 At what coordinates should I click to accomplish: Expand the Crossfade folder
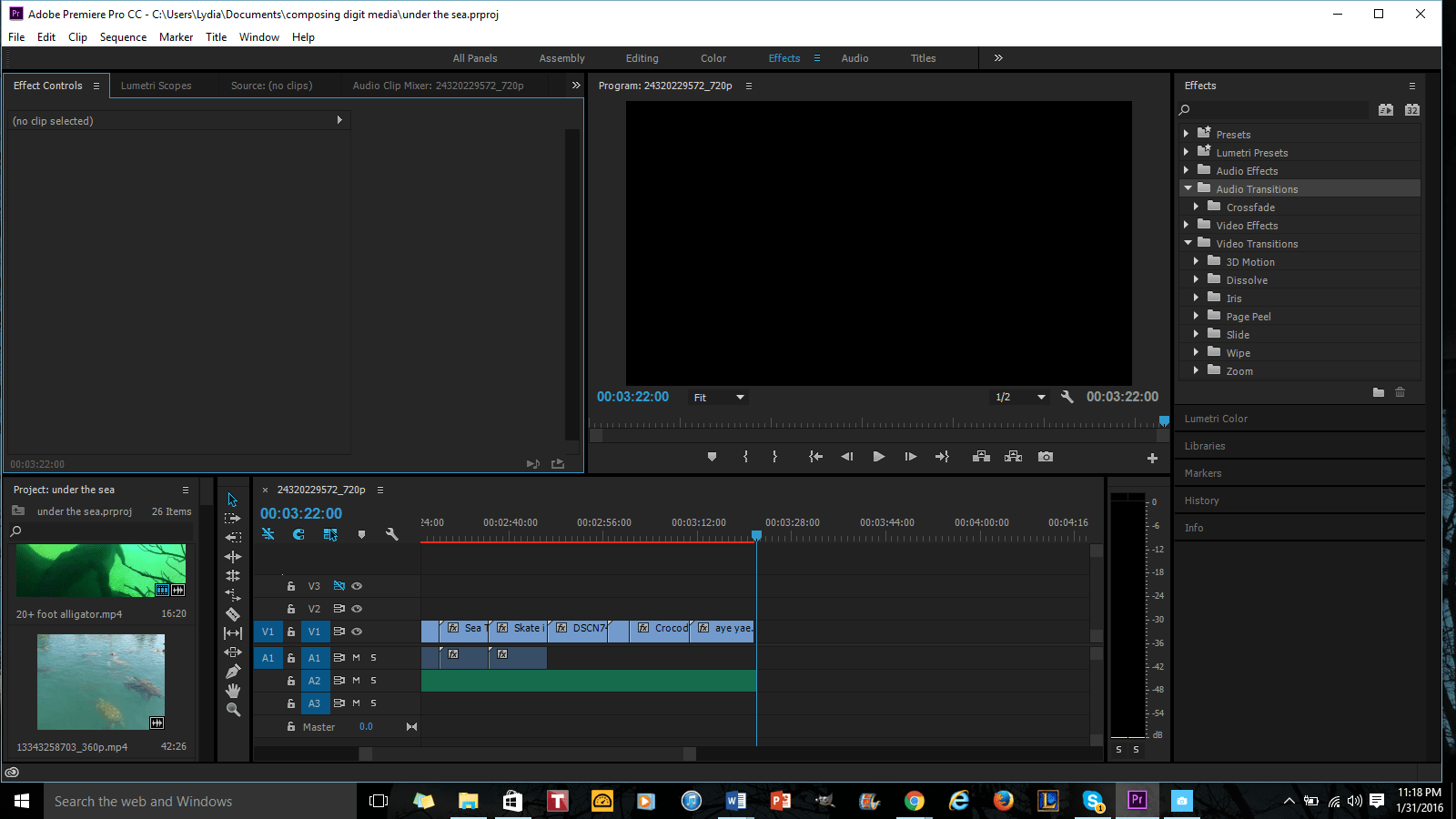click(x=1196, y=207)
